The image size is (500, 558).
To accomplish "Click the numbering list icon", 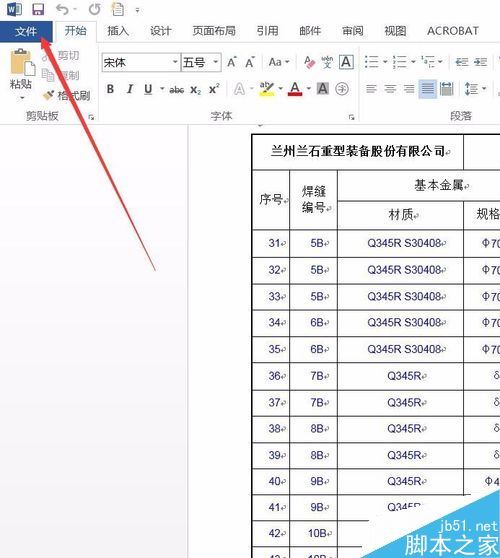I will [400, 62].
